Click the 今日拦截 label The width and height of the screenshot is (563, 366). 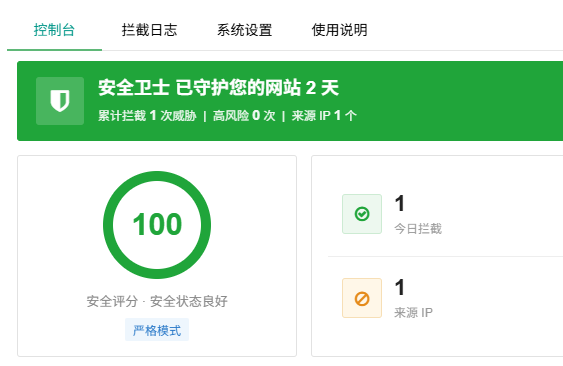tap(418, 228)
